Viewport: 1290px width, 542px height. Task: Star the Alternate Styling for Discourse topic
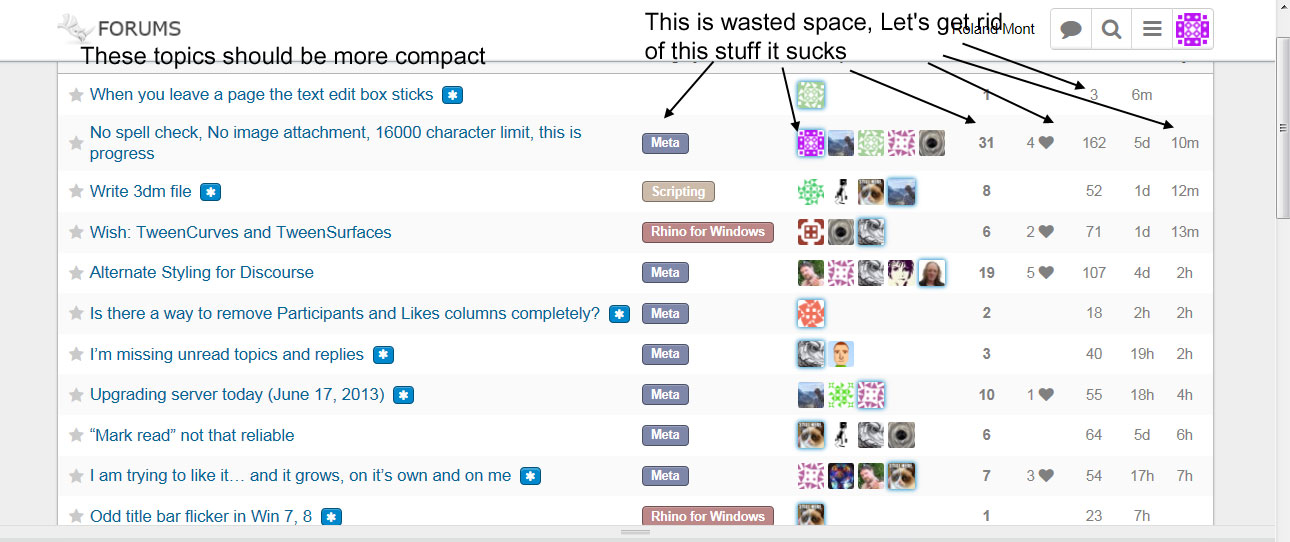click(76, 273)
